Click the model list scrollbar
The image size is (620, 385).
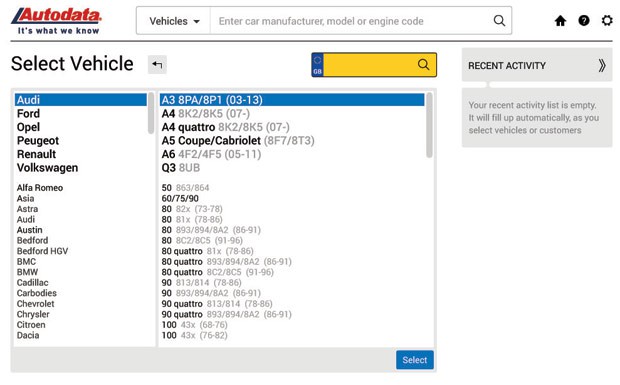(429, 125)
